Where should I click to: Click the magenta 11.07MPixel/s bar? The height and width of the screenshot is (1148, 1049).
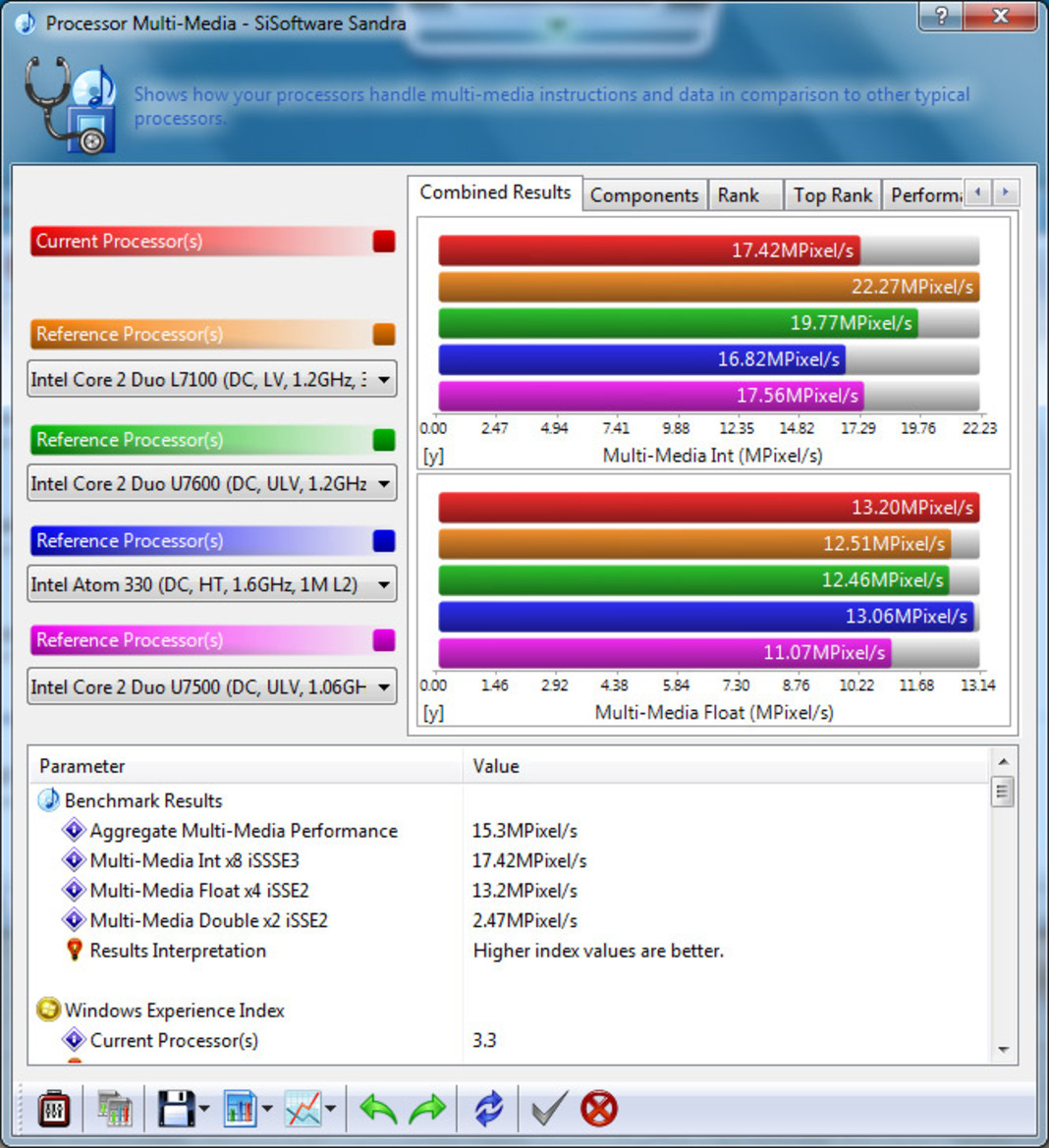(x=665, y=652)
